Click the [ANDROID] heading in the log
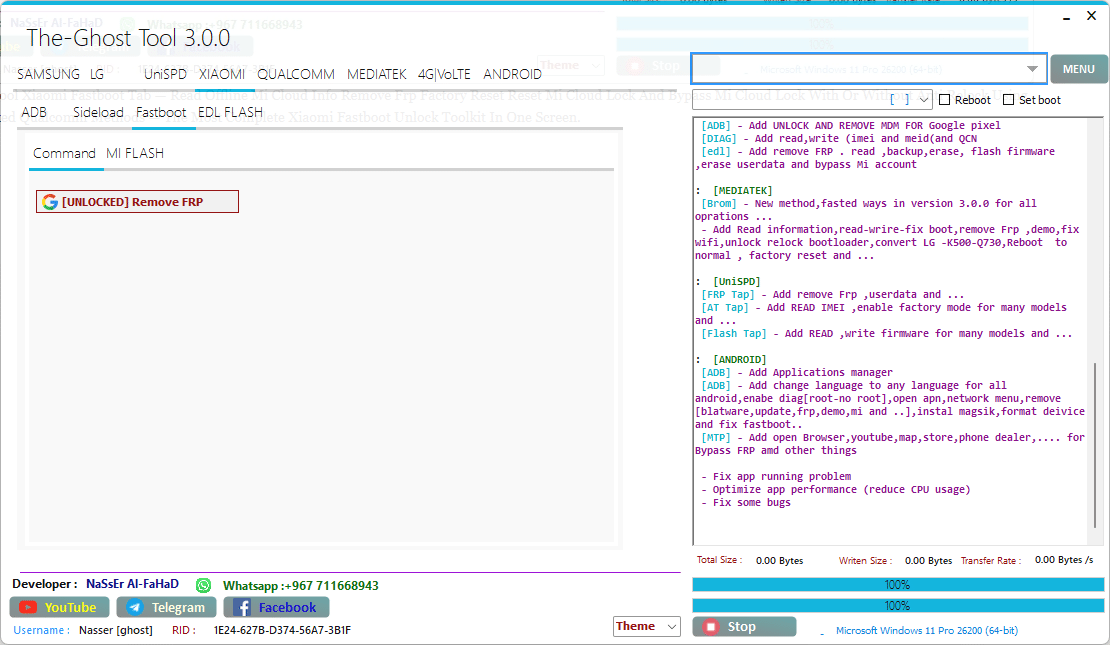Screen dimensions: 1110x645 pos(740,360)
